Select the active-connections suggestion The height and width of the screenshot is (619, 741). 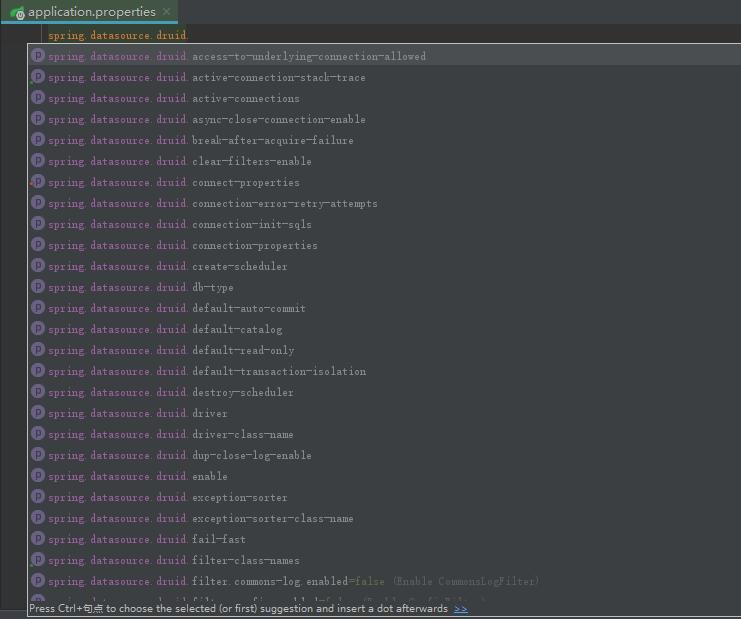pyautogui.click(x=245, y=98)
